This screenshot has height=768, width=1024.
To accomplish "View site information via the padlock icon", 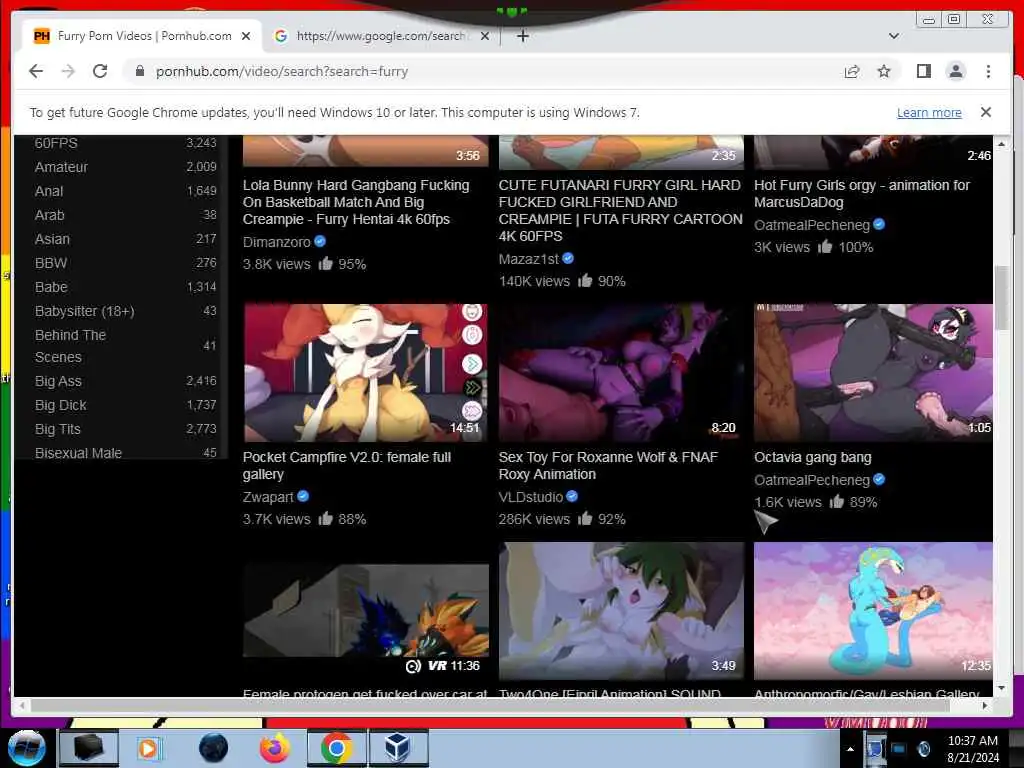I will pos(139,71).
